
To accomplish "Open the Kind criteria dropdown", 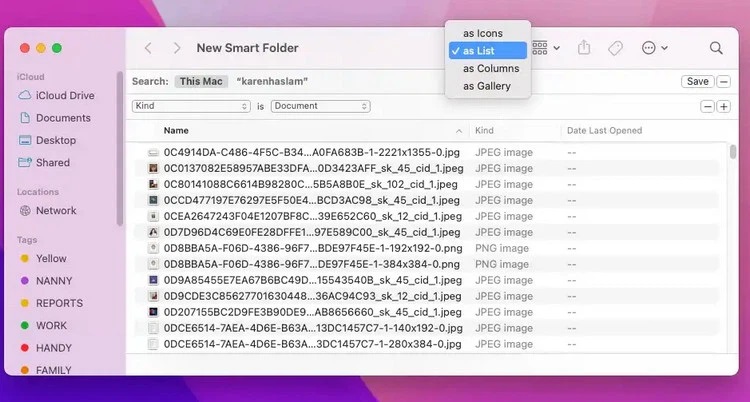I will (x=191, y=106).
